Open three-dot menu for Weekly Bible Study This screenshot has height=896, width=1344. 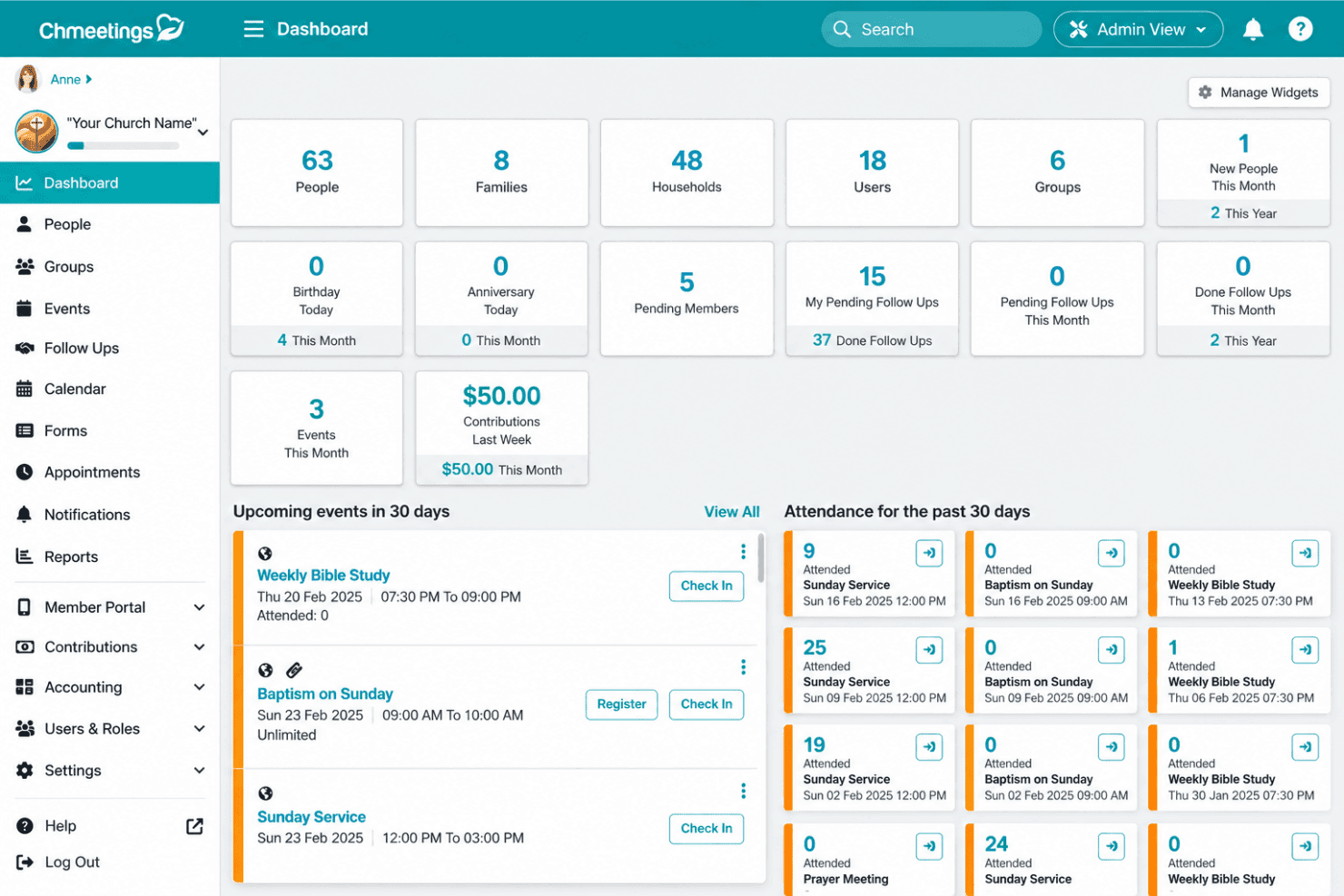[743, 552]
